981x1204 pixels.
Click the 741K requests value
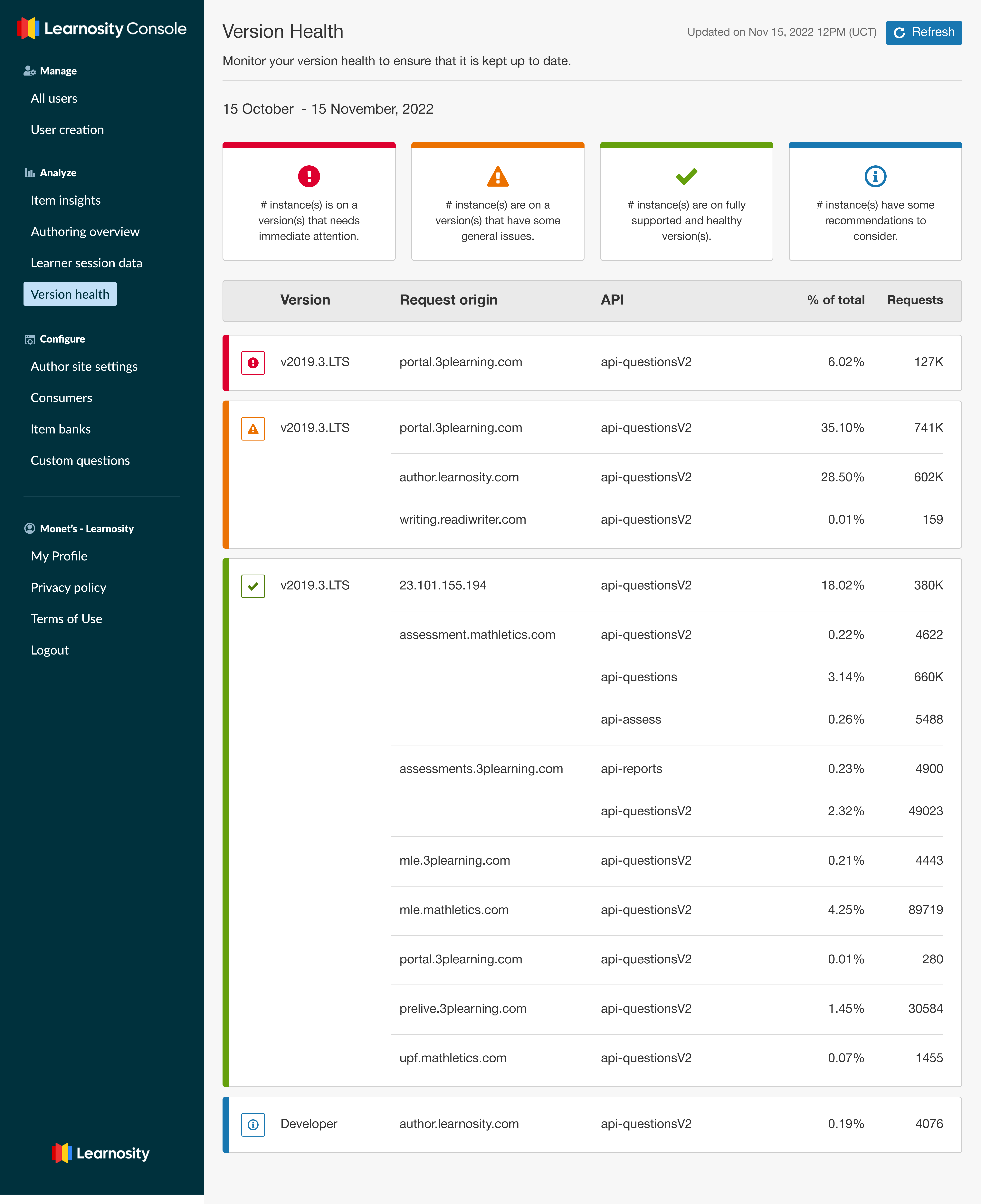(x=929, y=428)
